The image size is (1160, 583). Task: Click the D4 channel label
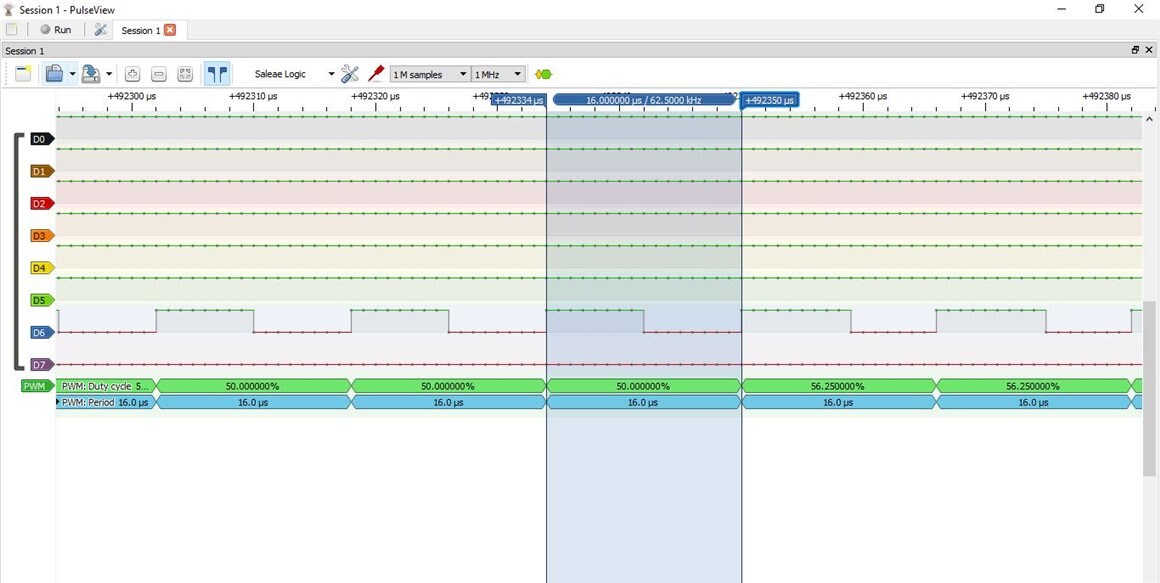[x=42, y=268]
